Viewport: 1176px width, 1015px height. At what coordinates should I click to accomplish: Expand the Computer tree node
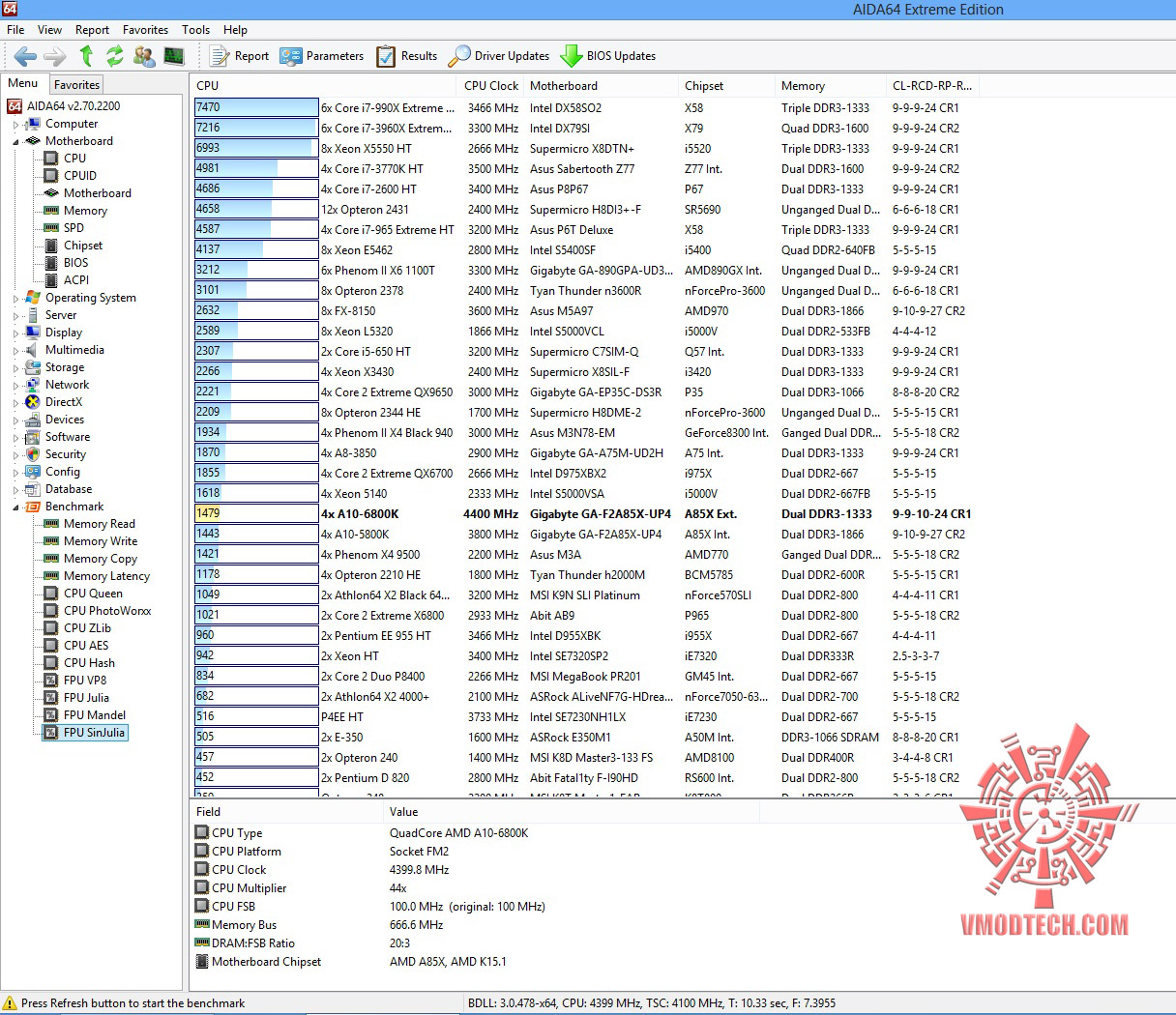click(15, 125)
